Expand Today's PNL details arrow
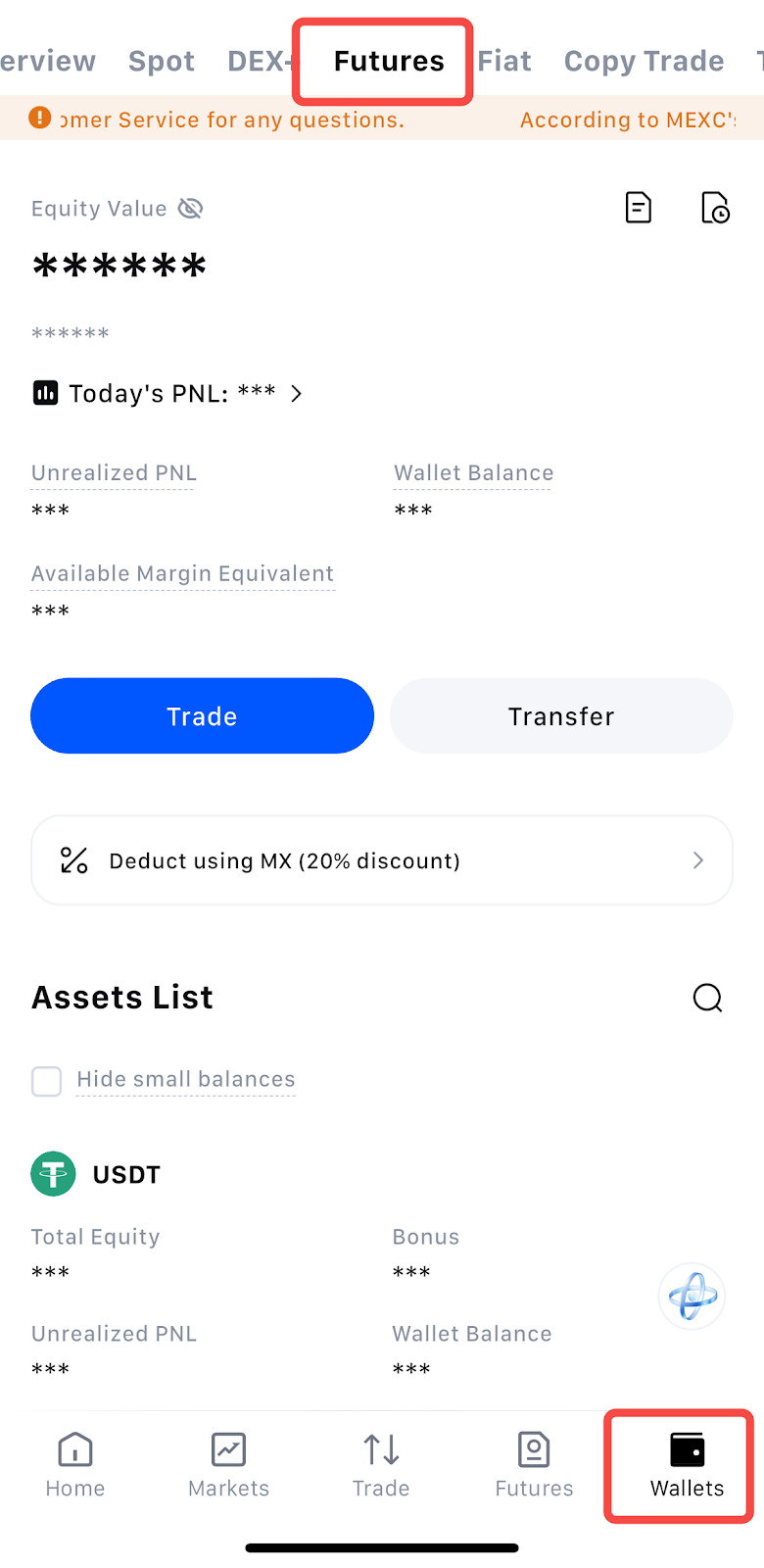 click(297, 393)
